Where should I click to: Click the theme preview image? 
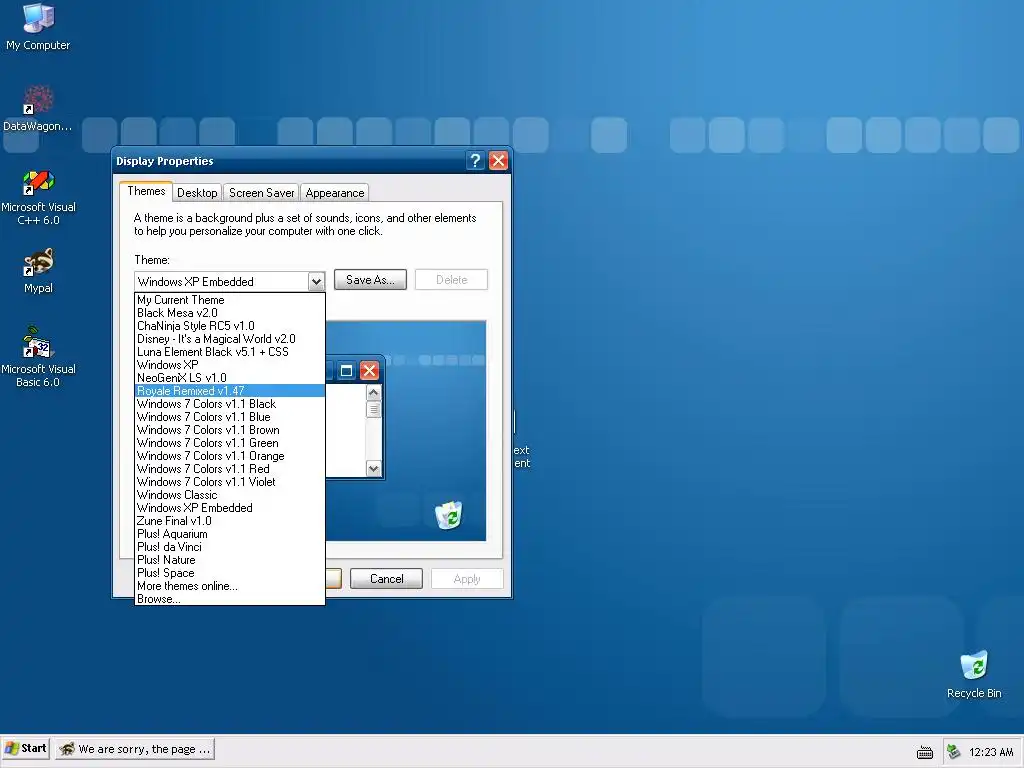point(406,430)
